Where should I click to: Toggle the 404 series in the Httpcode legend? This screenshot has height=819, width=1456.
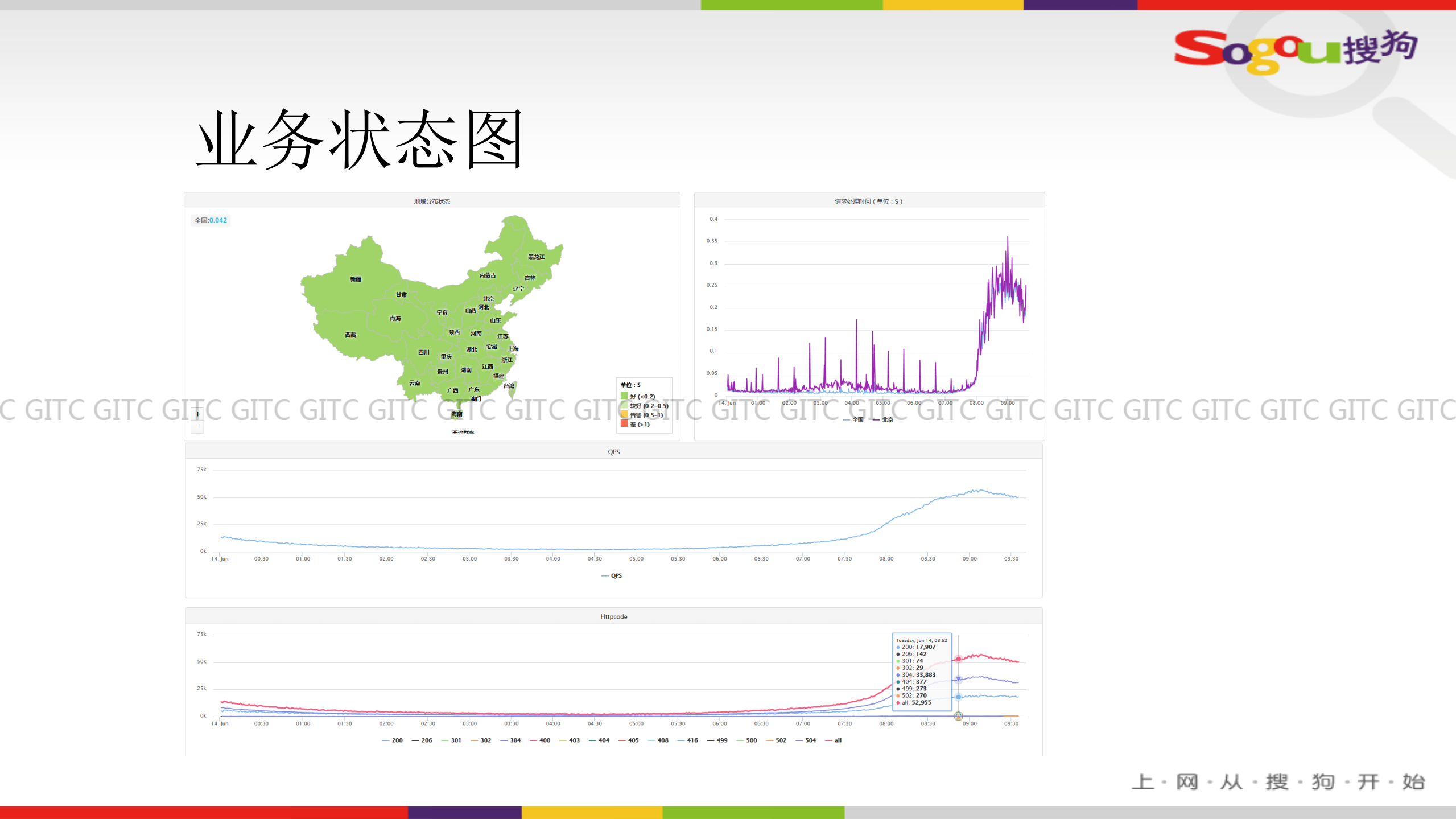click(x=603, y=740)
